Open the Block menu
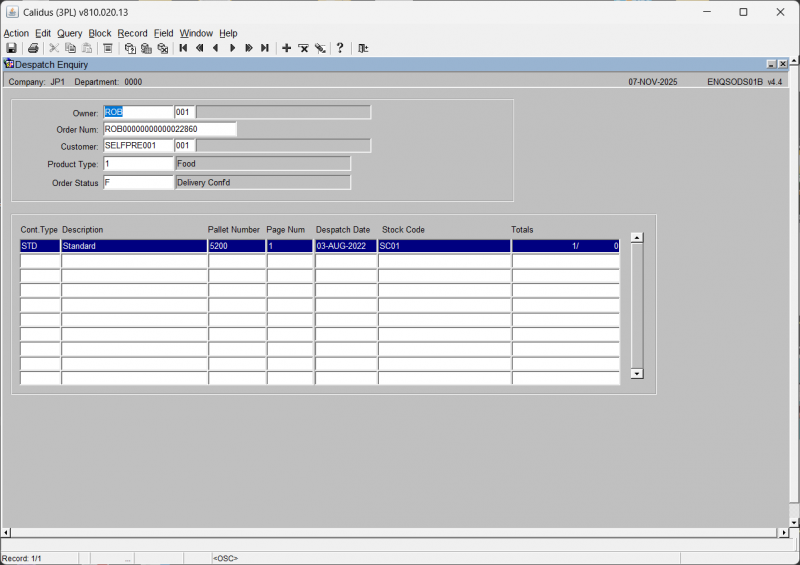The height and width of the screenshot is (565, 800). pyautogui.click(x=100, y=33)
